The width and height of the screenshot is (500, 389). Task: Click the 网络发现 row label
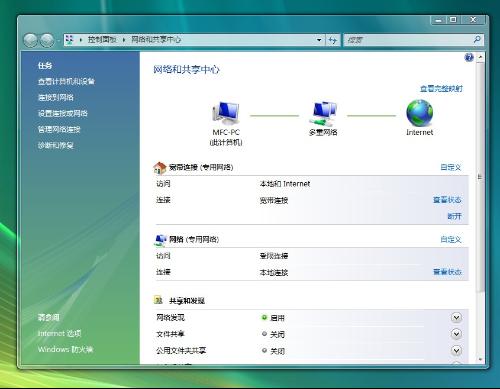pos(170,317)
